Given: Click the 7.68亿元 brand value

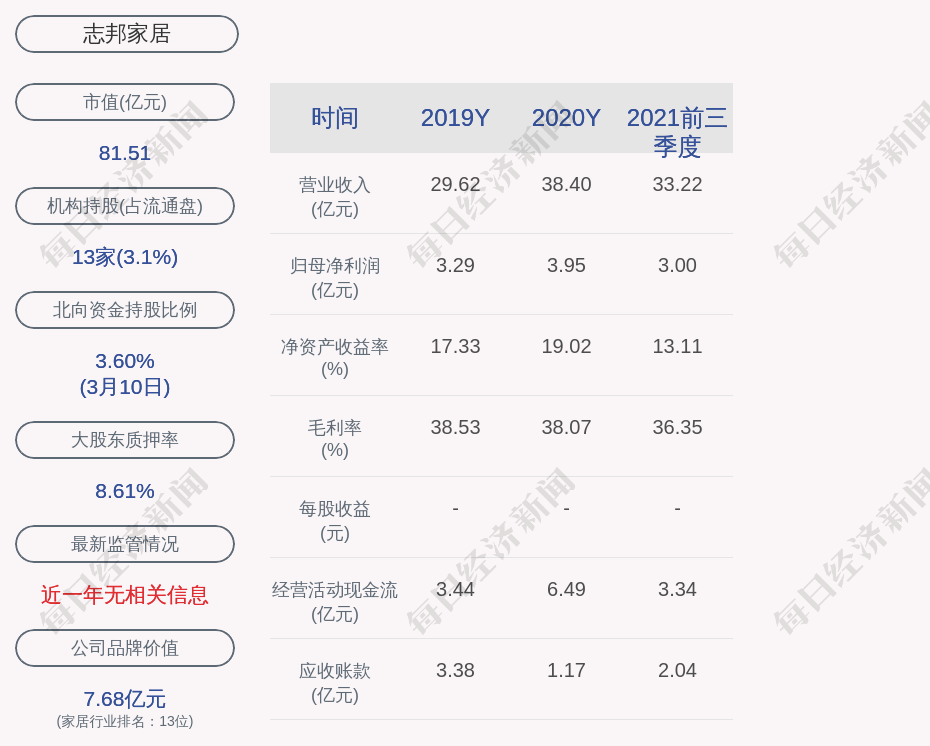Looking at the screenshot, I should [x=125, y=699].
